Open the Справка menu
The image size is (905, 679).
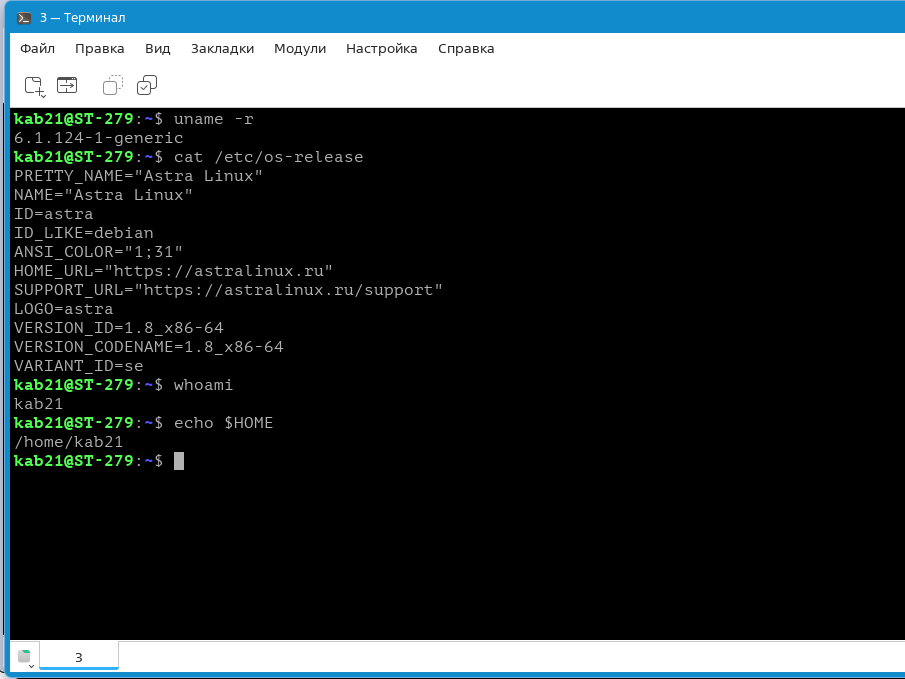(466, 48)
